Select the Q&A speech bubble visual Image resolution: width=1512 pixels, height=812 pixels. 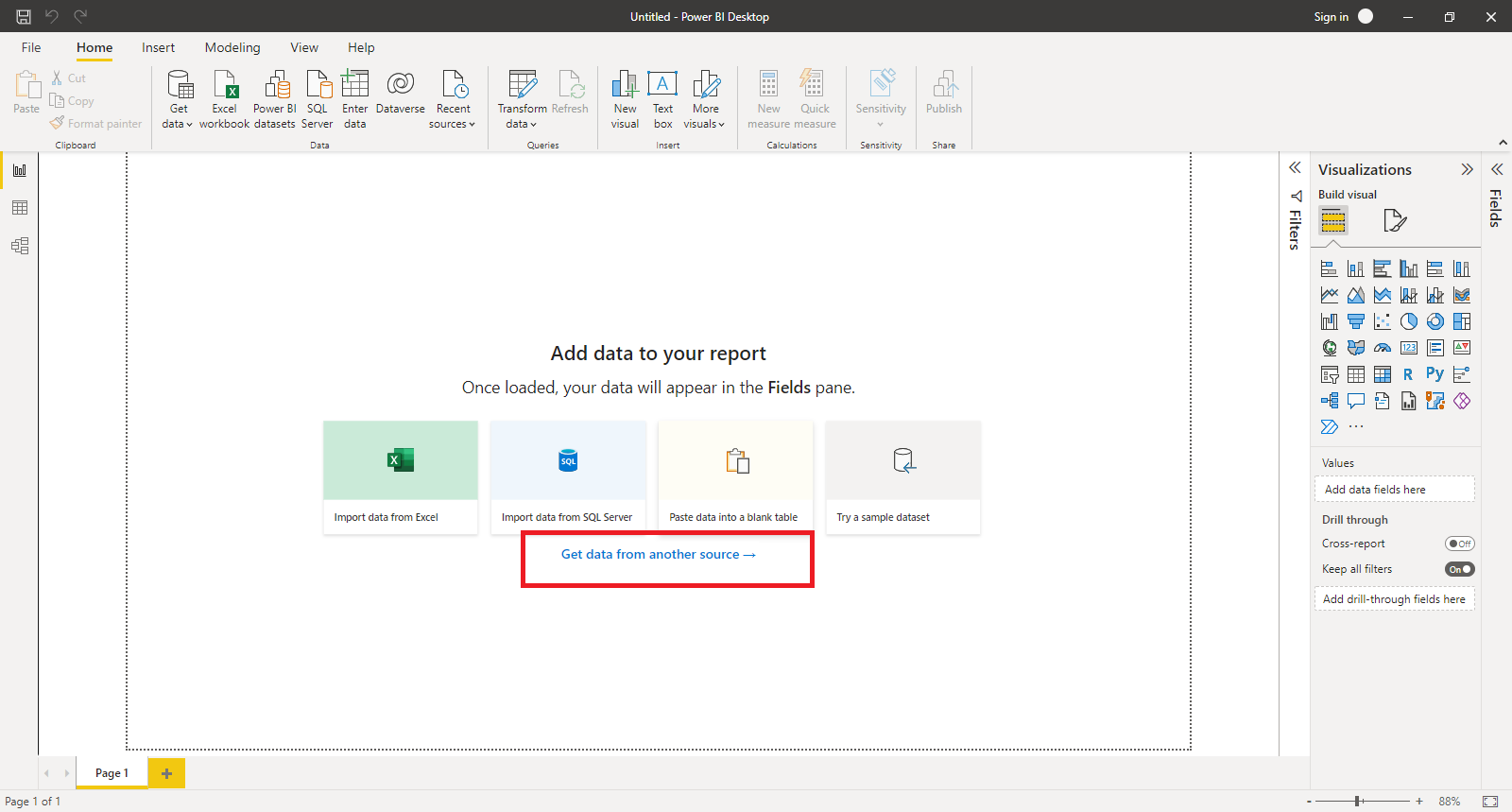tap(1355, 401)
